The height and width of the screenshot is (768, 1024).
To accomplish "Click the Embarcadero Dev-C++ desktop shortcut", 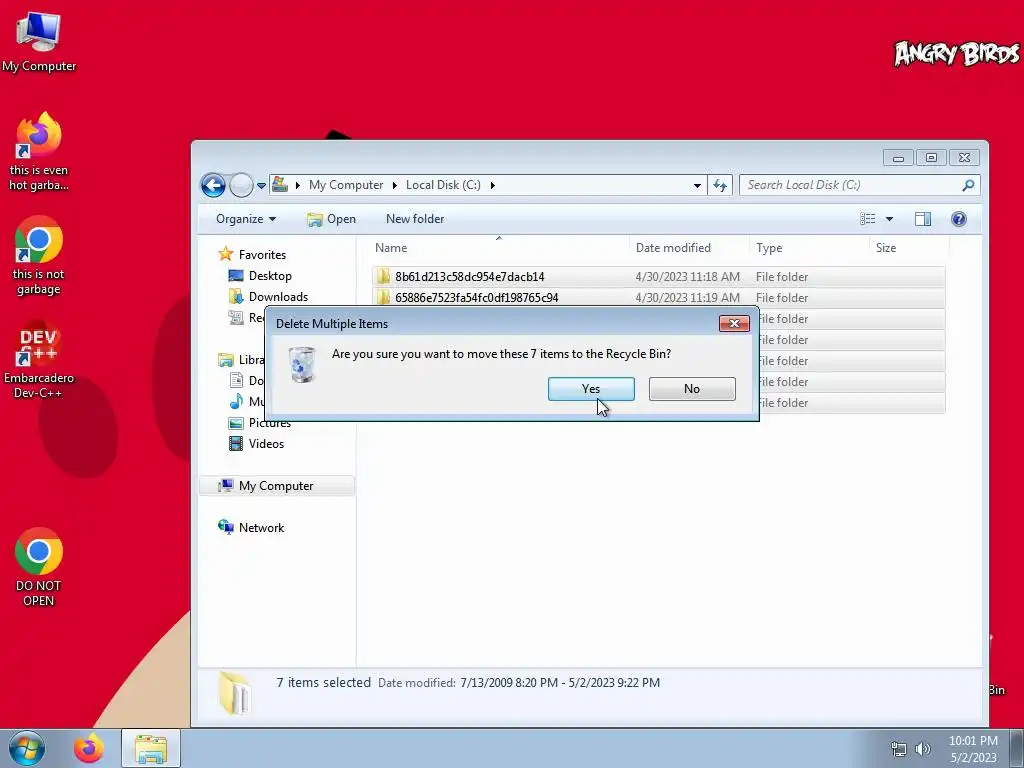I will (x=39, y=359).
